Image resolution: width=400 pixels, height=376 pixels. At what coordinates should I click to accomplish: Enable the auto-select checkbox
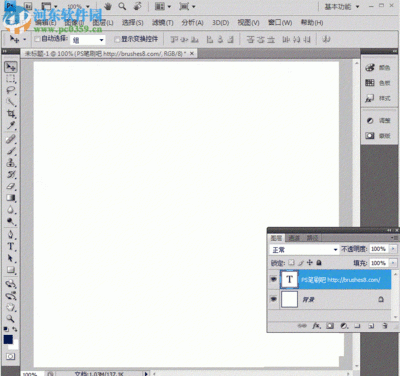coord(37,39)
